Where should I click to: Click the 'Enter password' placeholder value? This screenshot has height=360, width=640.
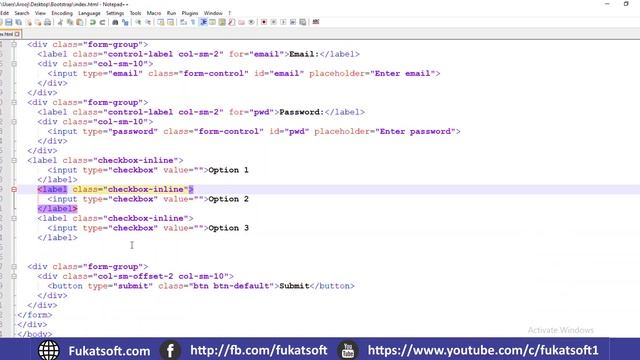tap(416, 131)
